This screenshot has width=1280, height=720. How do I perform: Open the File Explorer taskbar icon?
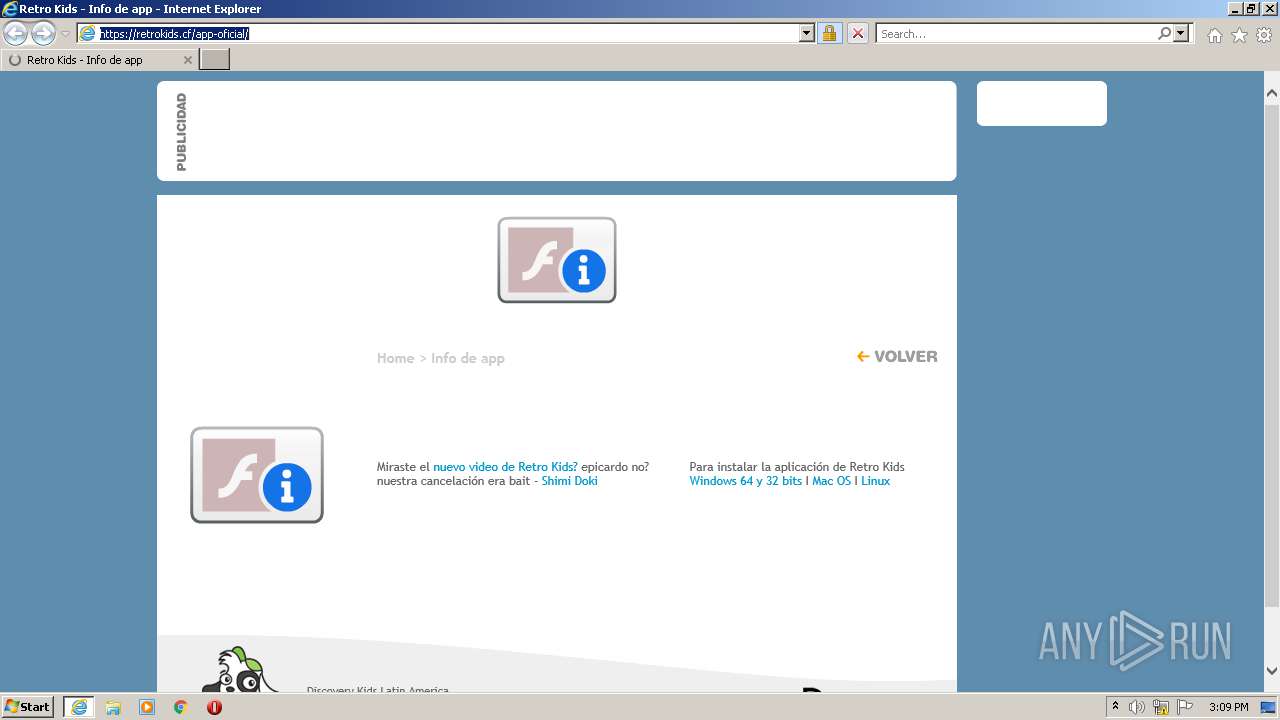click(113, 707)
